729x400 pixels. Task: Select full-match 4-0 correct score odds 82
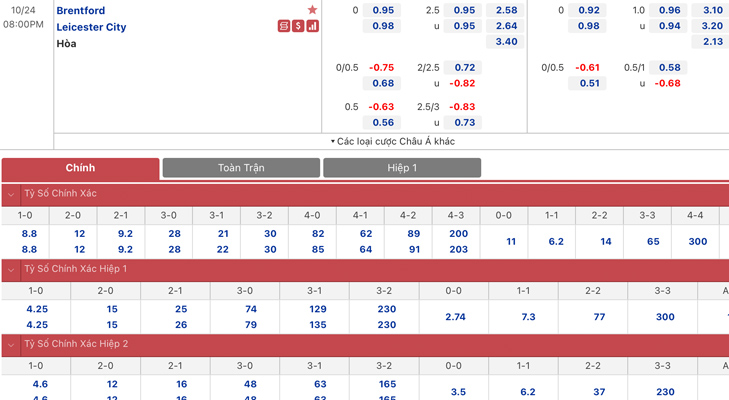[318, 234]
